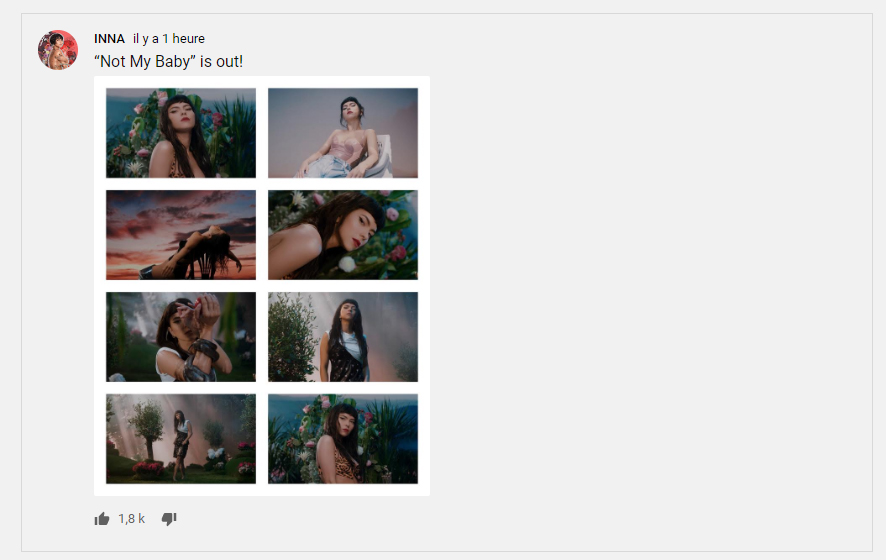Open the misty forest standing portrait thumbnail

coord(343,337)
